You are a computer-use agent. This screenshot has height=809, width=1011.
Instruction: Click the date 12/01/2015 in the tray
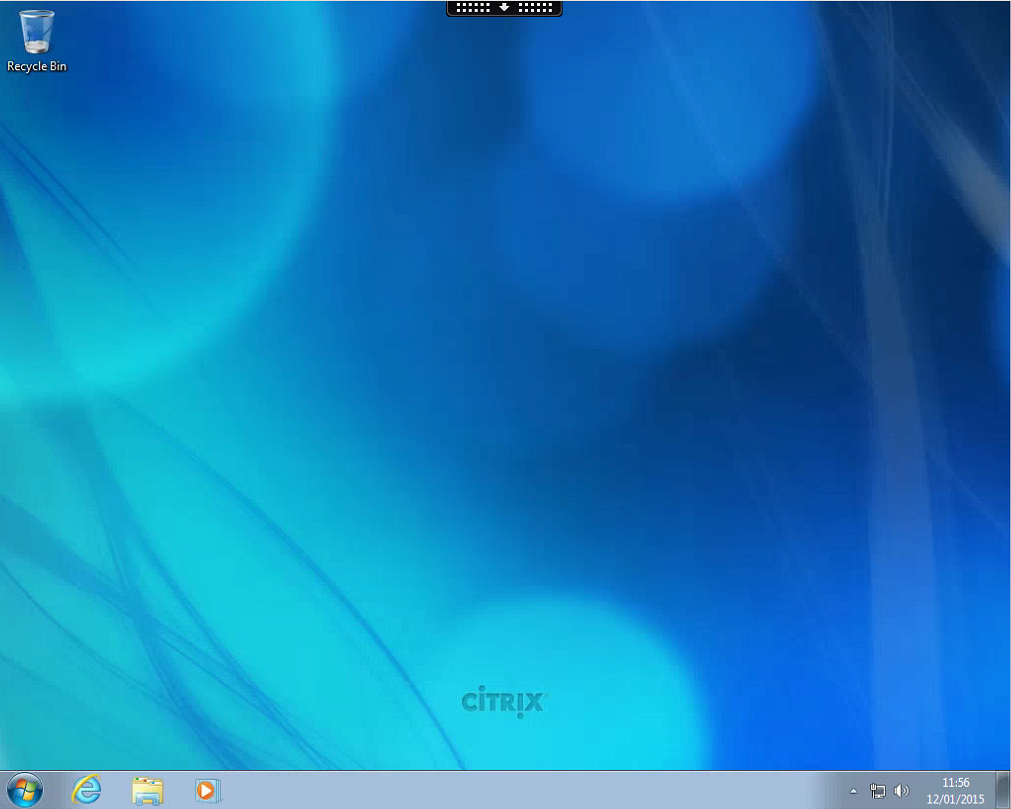point(956,799)
